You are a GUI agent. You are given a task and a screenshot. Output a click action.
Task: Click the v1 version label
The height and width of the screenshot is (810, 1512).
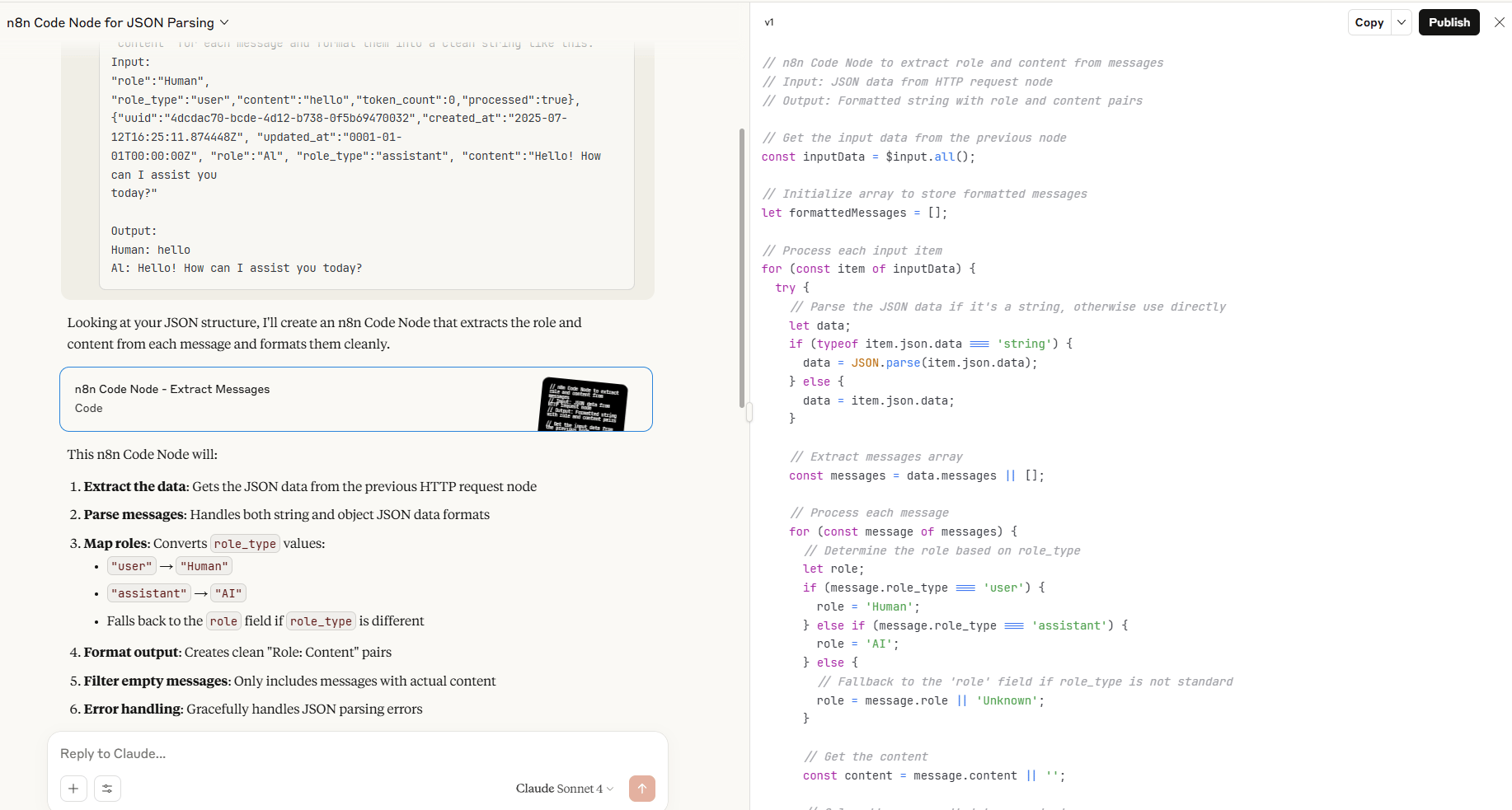point(769,22)
